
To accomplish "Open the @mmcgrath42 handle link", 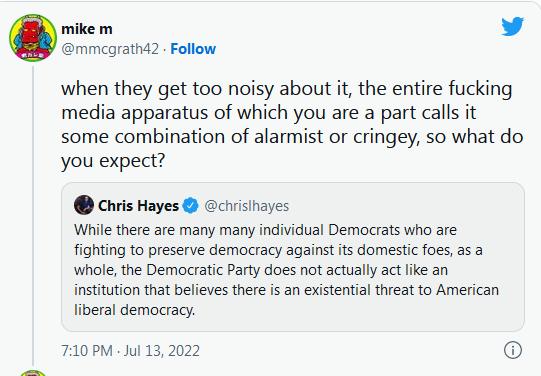I will tap(110, 49).
